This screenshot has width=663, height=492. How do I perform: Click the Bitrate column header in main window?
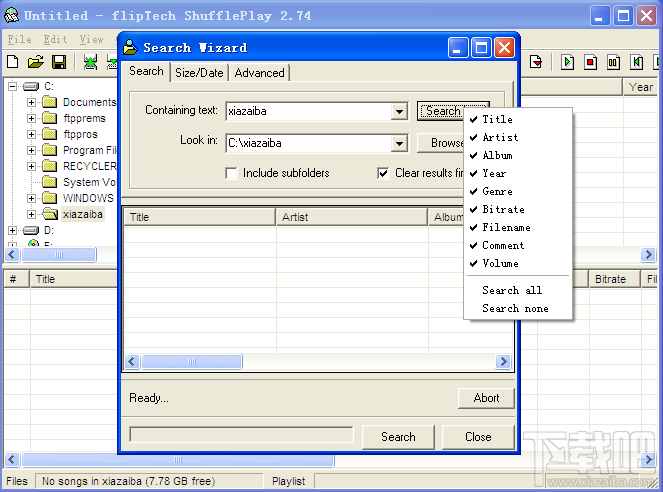(x=614, y=279)
